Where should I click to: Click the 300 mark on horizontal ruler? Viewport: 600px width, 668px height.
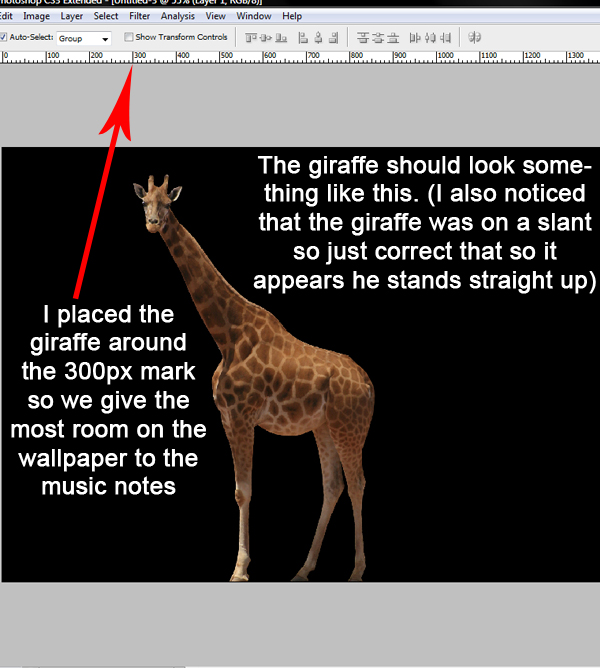[139, 56]
